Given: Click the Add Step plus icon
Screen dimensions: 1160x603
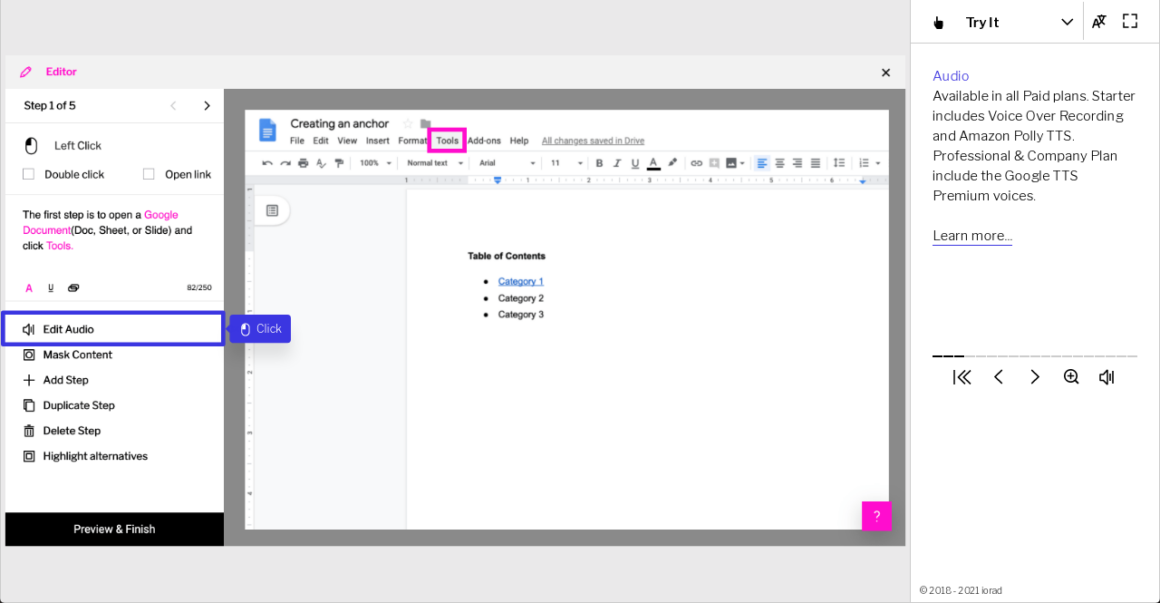Looking at the screenshot, I should 28,380.
